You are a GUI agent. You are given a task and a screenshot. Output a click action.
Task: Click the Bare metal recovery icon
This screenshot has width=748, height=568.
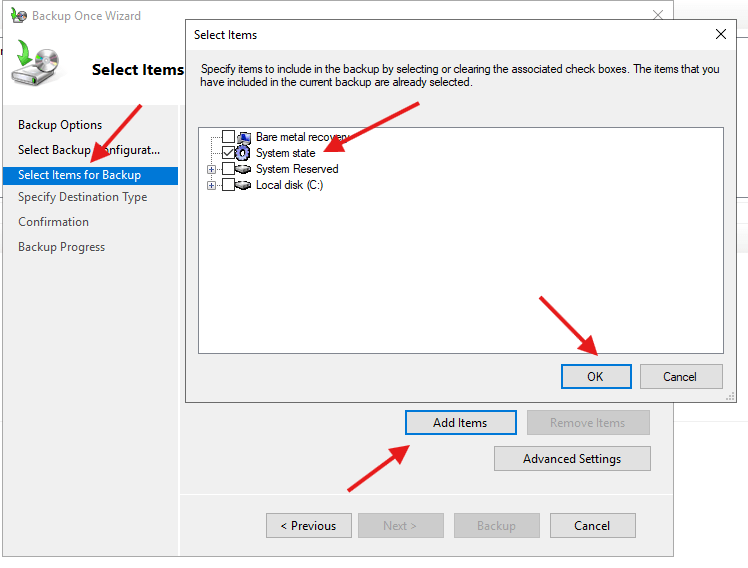(245, 137)
